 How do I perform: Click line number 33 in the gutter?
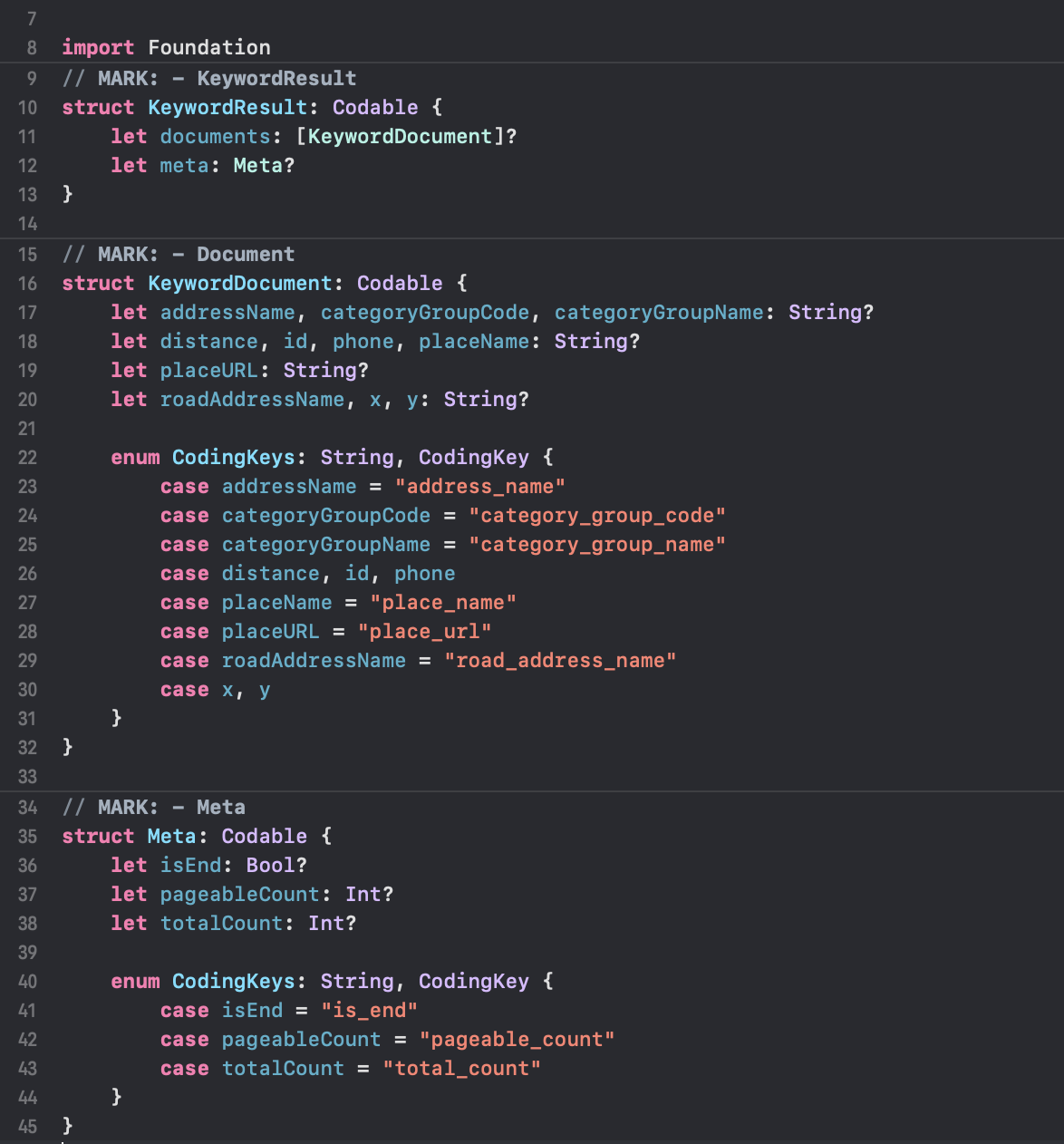click(x=27, y=777)
